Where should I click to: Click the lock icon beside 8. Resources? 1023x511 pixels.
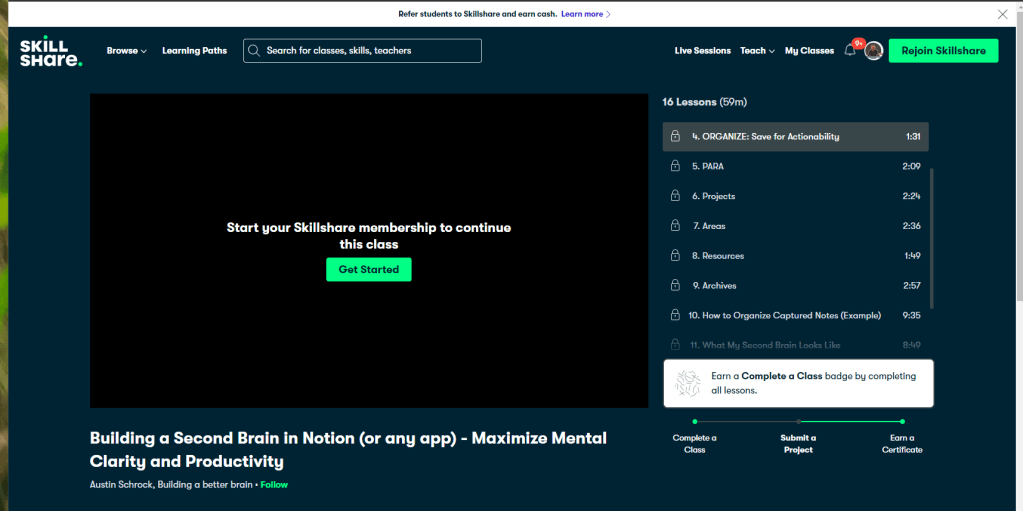click(x=675, y=256)
